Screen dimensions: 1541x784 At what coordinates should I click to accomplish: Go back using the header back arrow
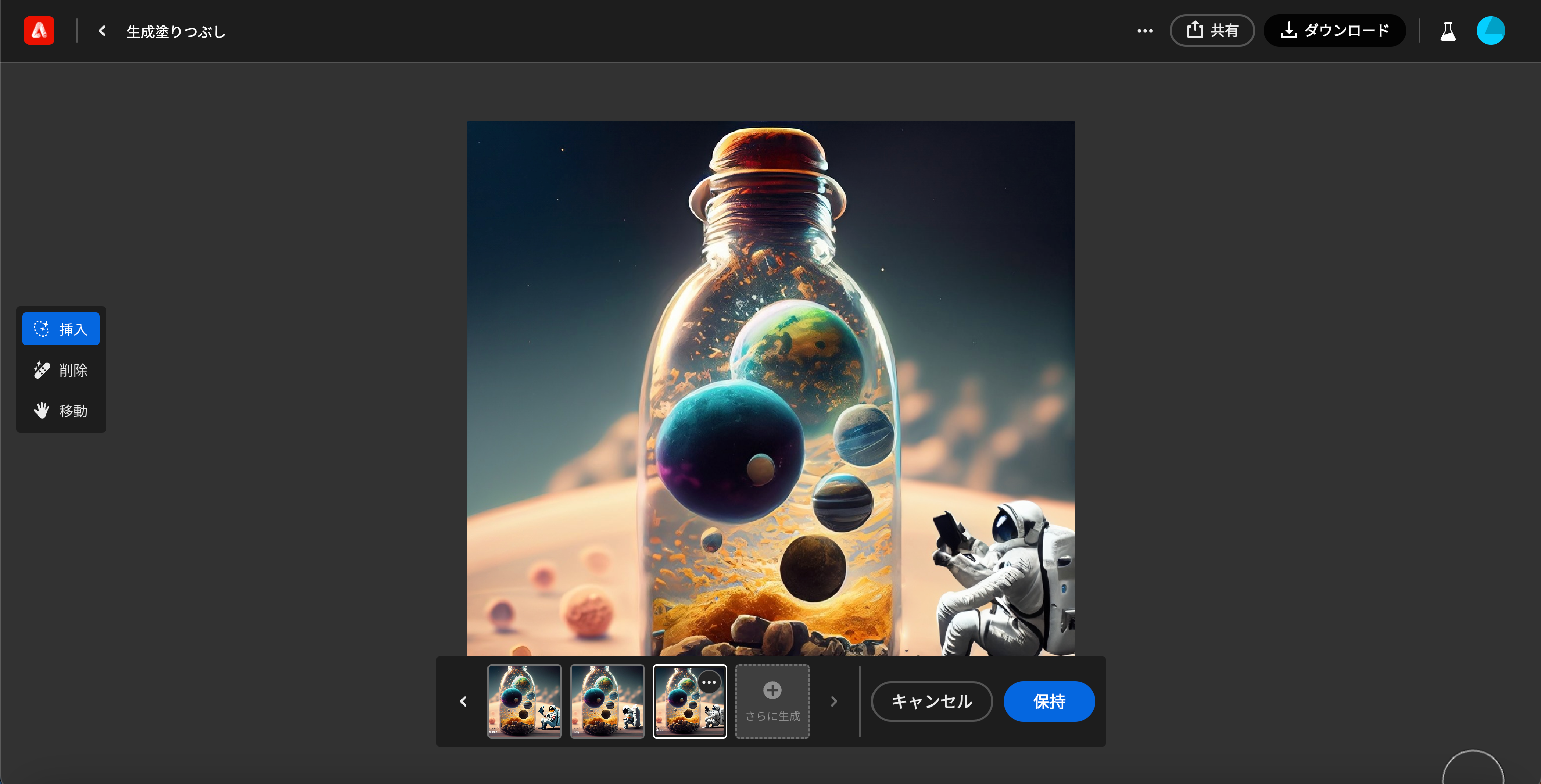102,31
